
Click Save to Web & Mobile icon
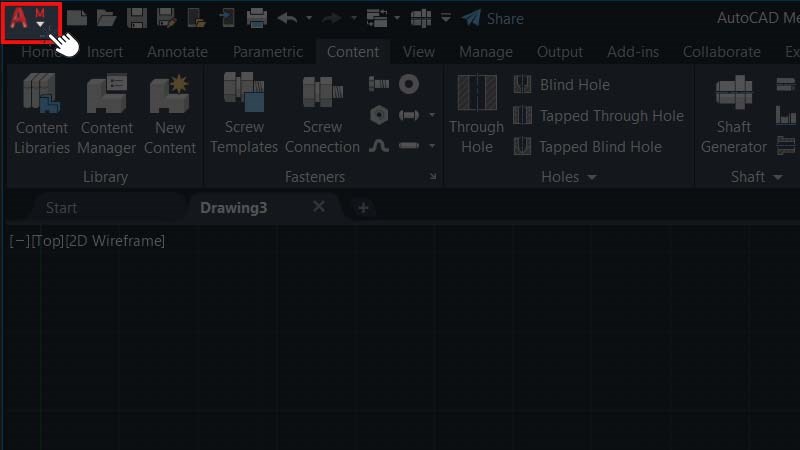[x=227, y=18]
